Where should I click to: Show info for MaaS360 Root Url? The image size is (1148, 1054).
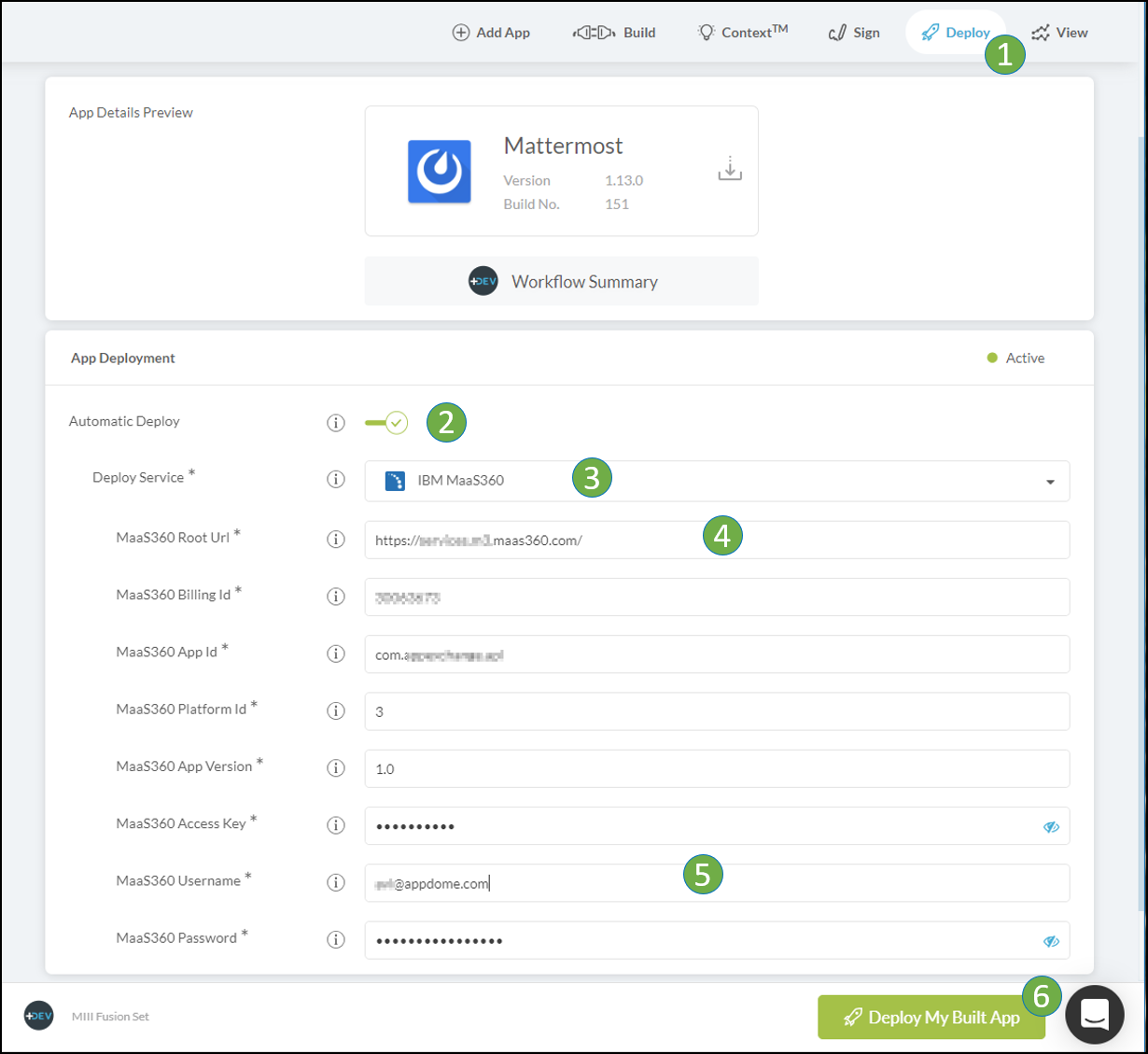coord(336,540)
